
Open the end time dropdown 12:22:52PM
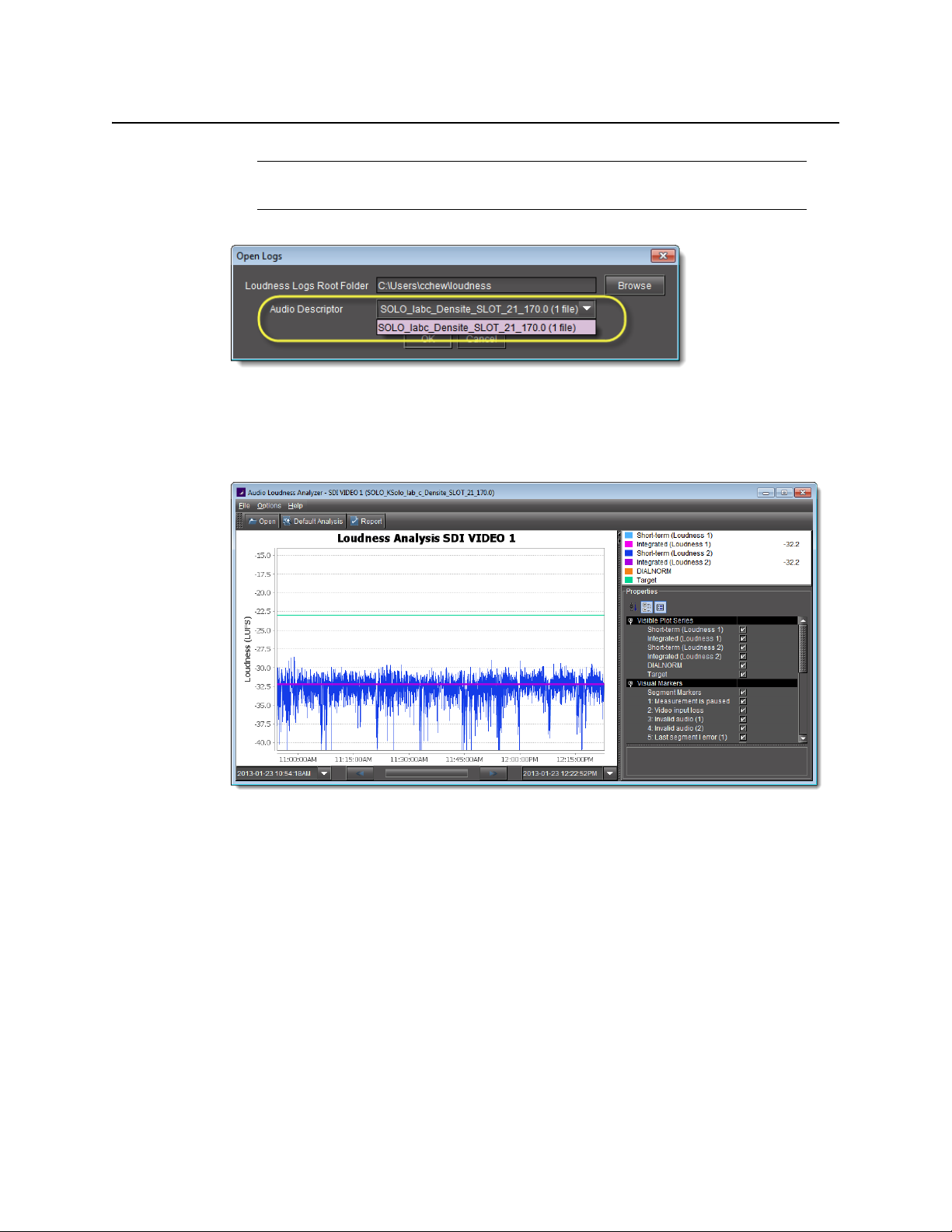pyautogui.click(x=610, y=773)
